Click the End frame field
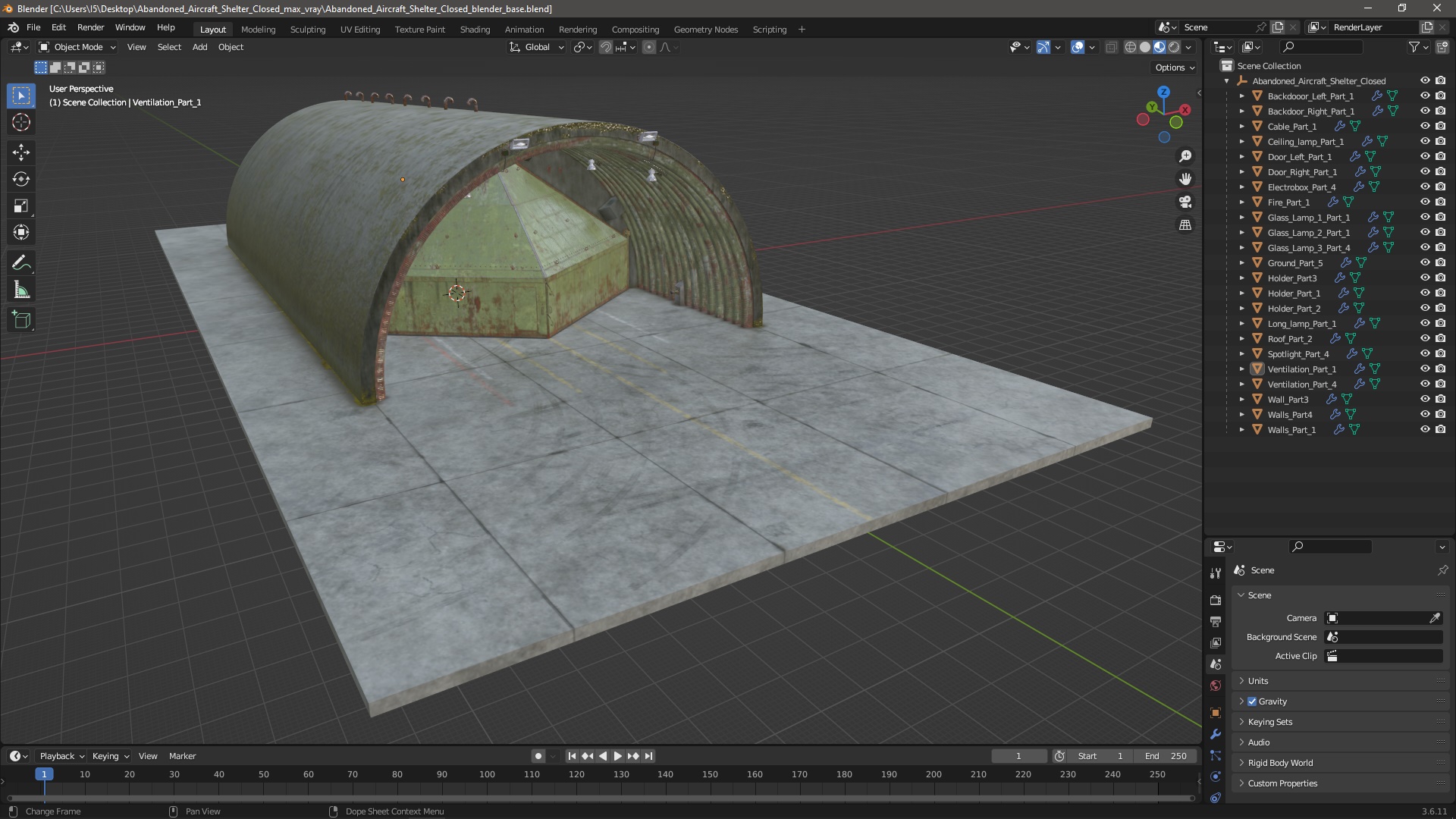 point(1166,756)
